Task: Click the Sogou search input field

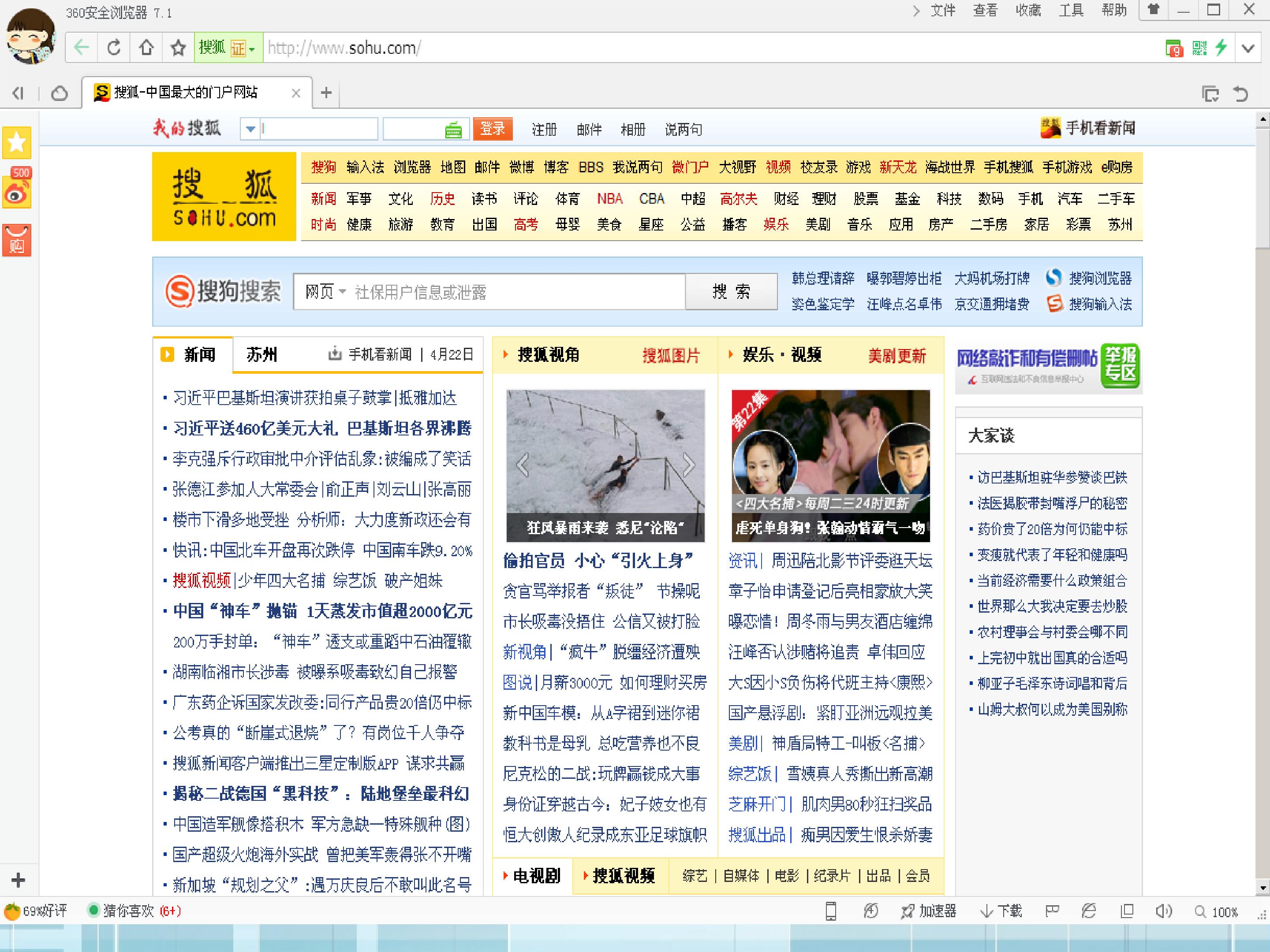Action: (x=517, y=291)
